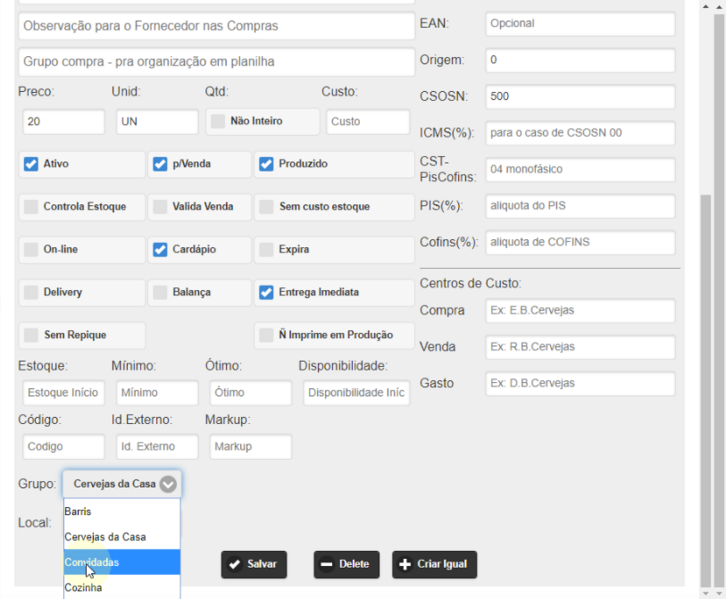This screenshot has width=726, height=599.
Task: Save the product with Salvar
Action: pyautogui.click(x=254, y=564)
